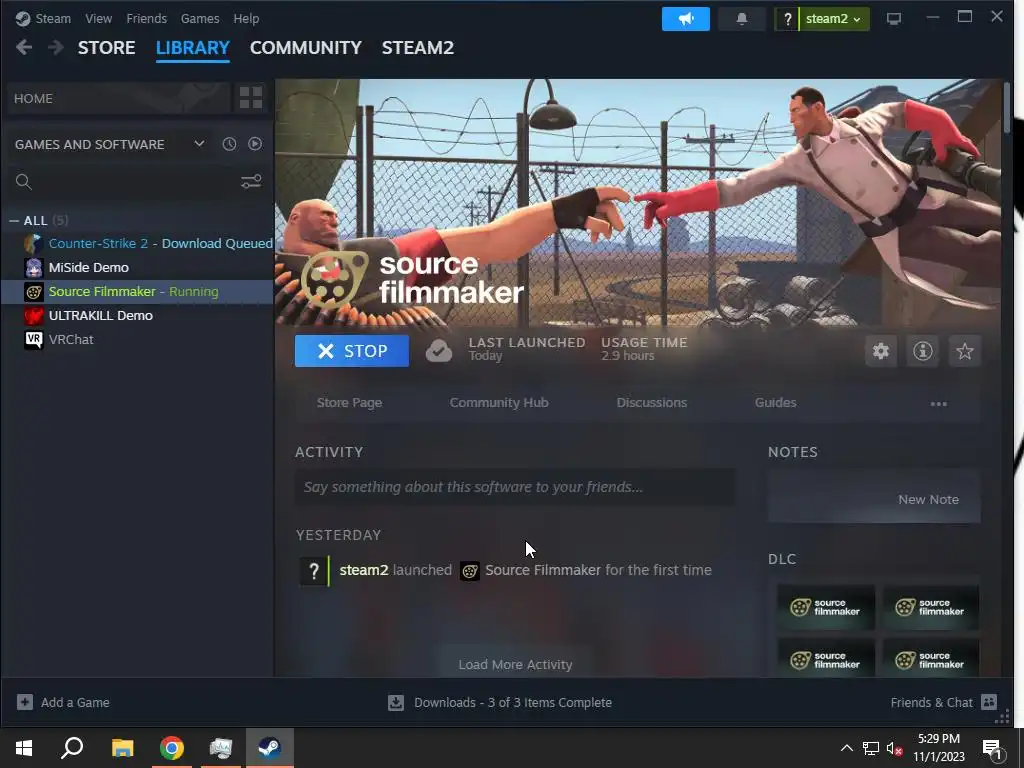Click the Steam icon on the taskbar
The width and height of the screenshot is (1024, 768).
270,748
